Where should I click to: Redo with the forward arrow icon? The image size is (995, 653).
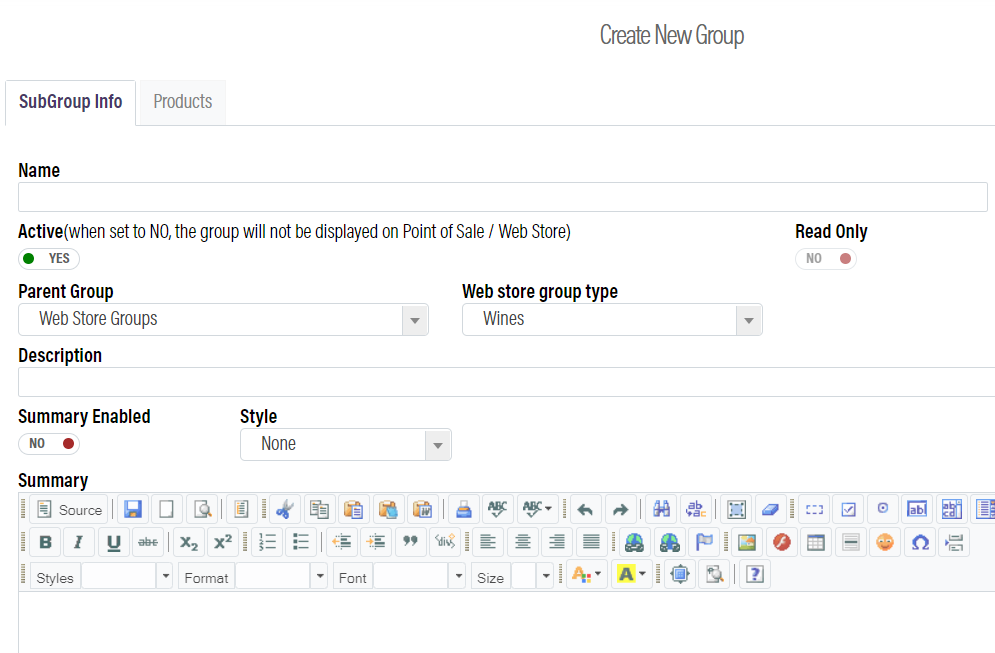pos(620,510)
